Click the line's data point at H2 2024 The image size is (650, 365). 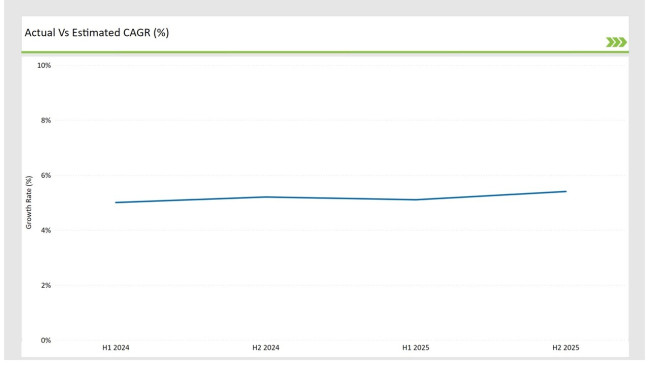(266, 197)
